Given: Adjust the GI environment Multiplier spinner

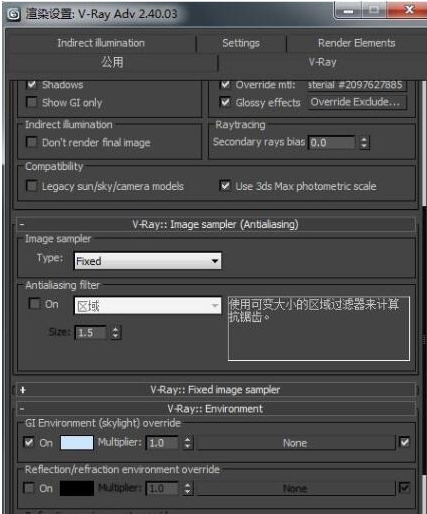Looking at the screenshot, I should click(188, 443).
